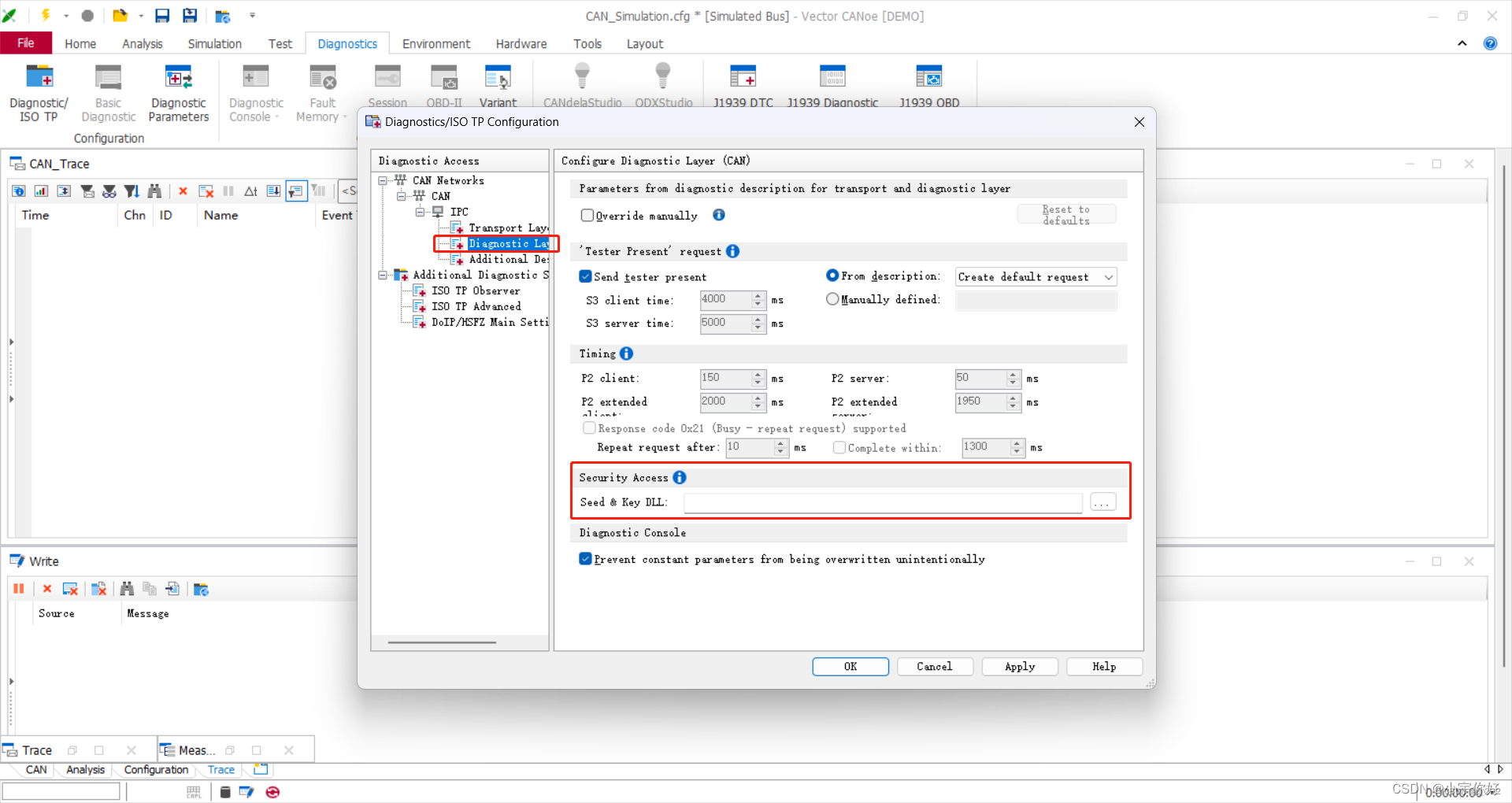Switch to the Simulation ribbon tab
The width and height of the screenshot is (1512, 803).
(x=214, y=44)
